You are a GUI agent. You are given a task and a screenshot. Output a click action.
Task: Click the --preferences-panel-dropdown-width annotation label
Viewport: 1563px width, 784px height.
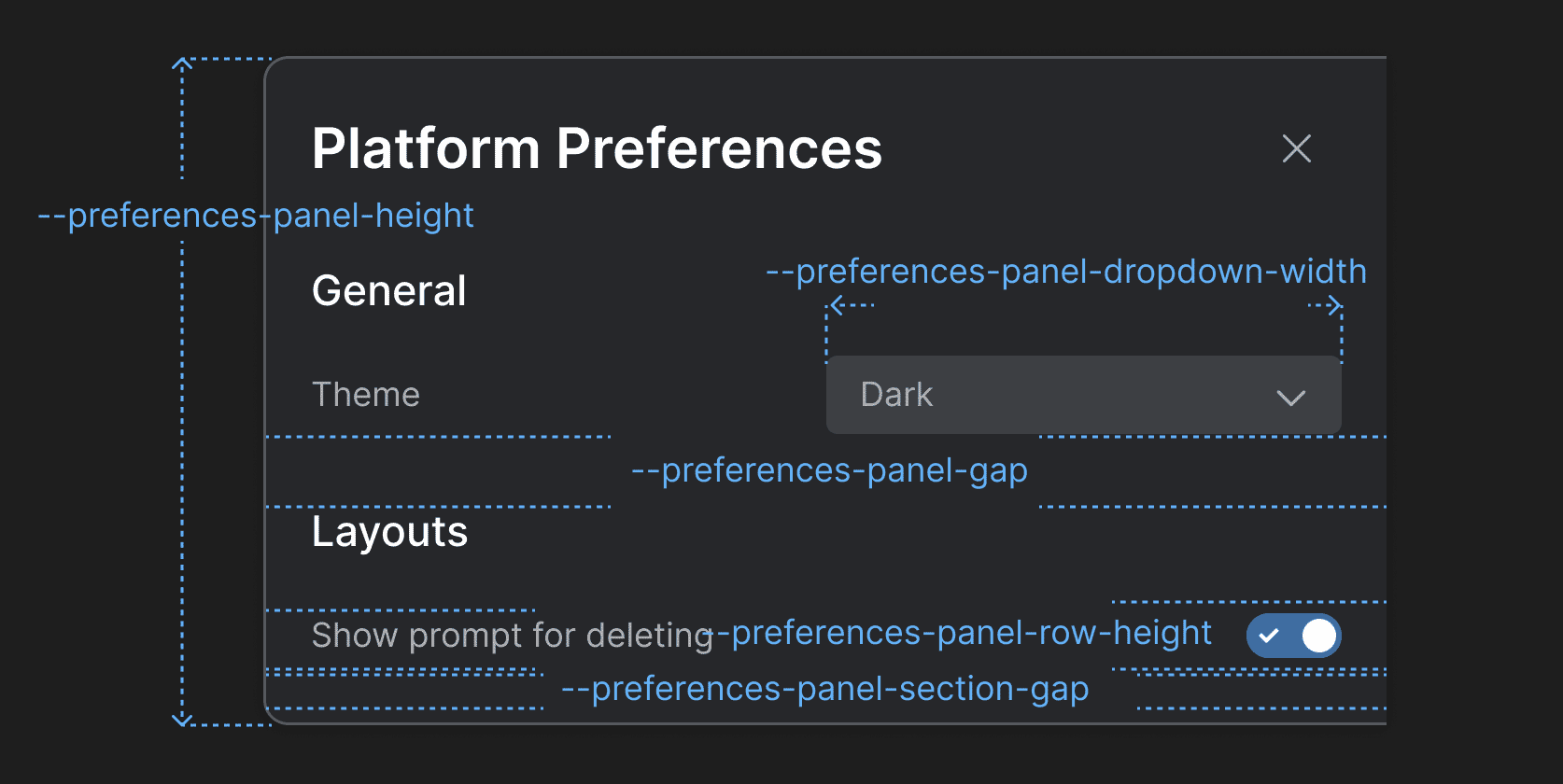point(1066,272)
